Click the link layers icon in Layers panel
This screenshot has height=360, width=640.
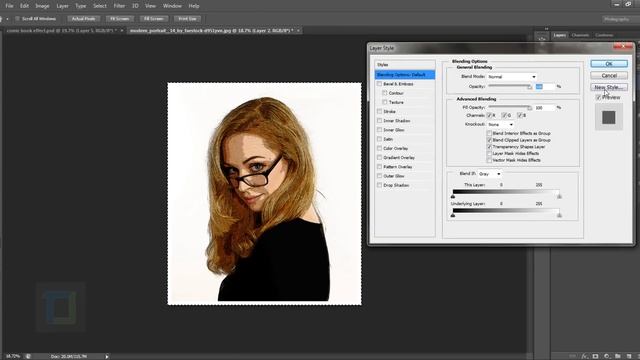point(573,356)
